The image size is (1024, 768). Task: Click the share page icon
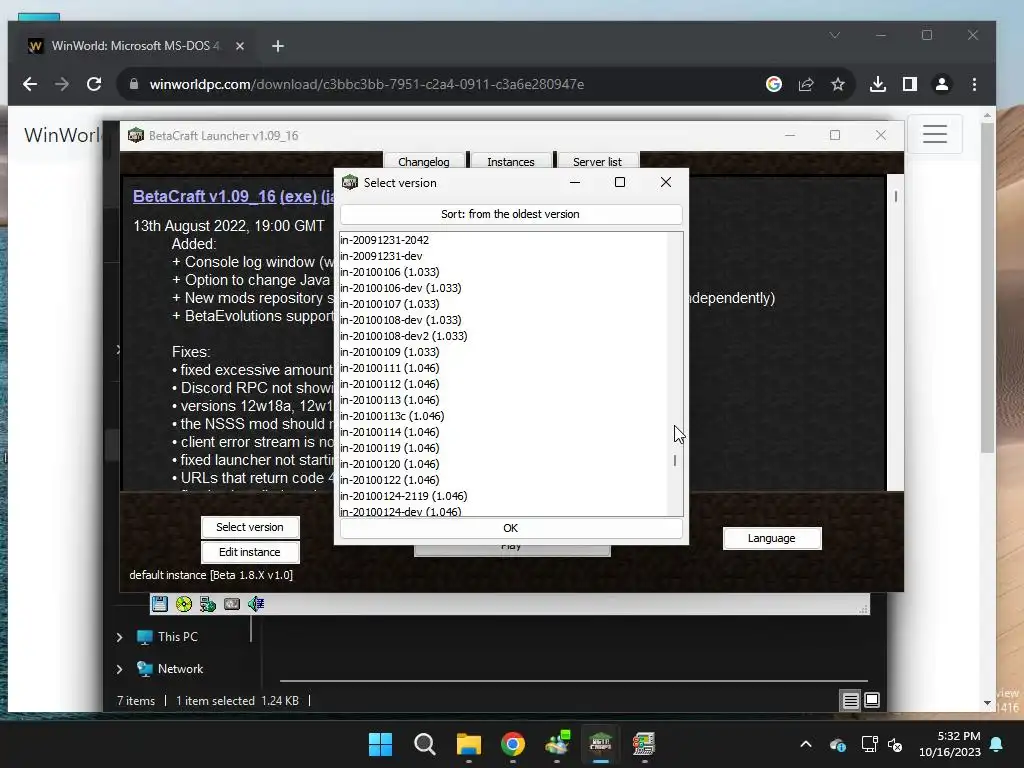(806, 84)
